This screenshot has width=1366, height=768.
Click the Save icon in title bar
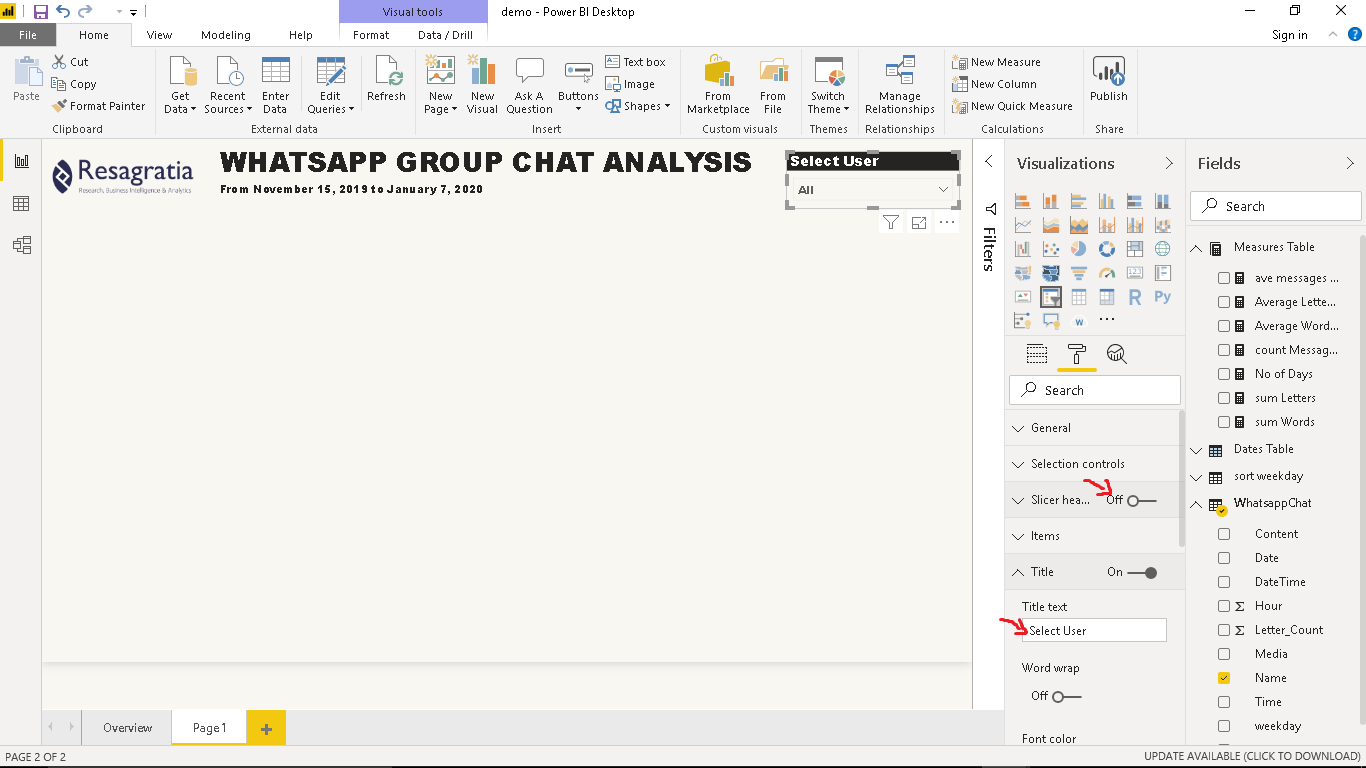[x=41, y=12]
